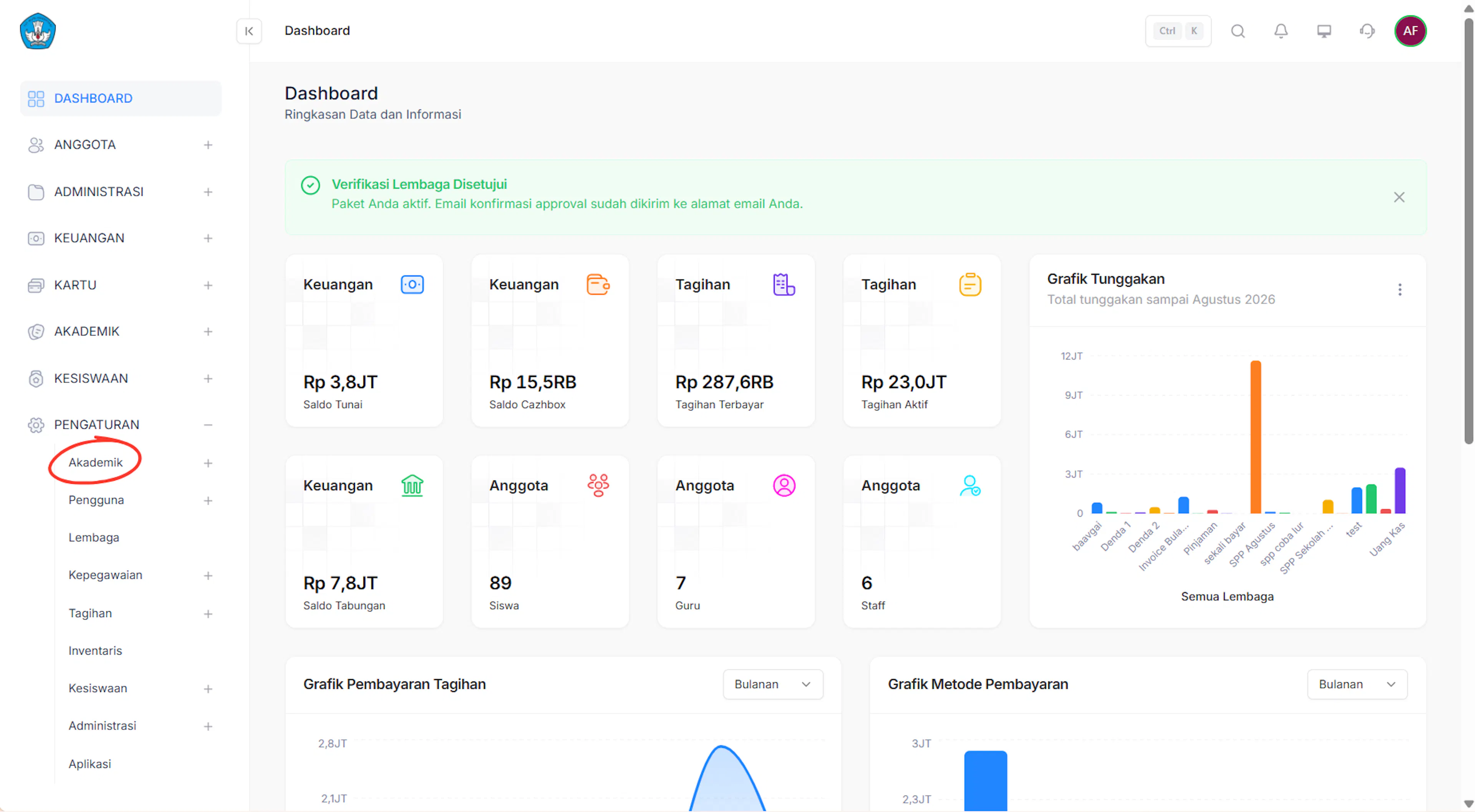Click the tall orange bar in Grafik Tunggakan
The image size is (1475, 812).
click(x=1255, y=437)
